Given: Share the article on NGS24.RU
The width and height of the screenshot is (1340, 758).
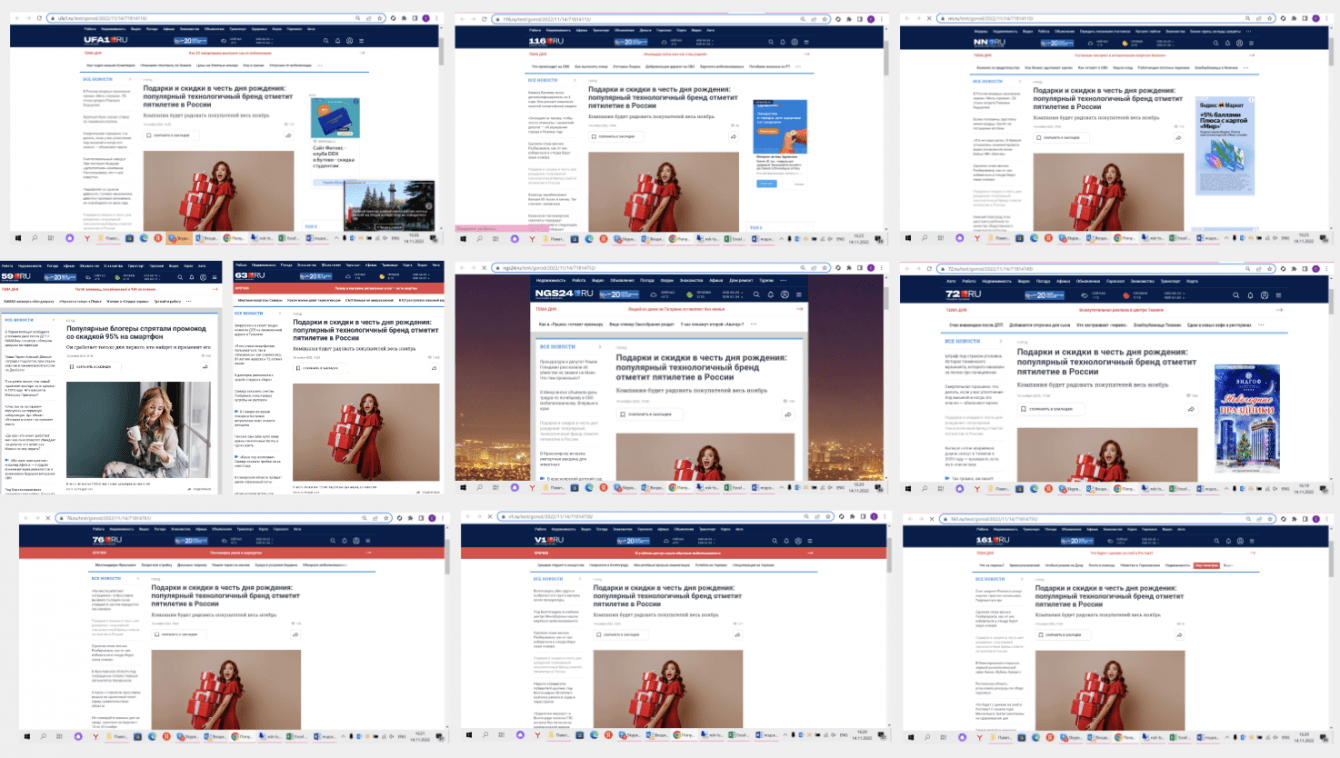Looking at the screenshot, I should (x=788, y=414).
